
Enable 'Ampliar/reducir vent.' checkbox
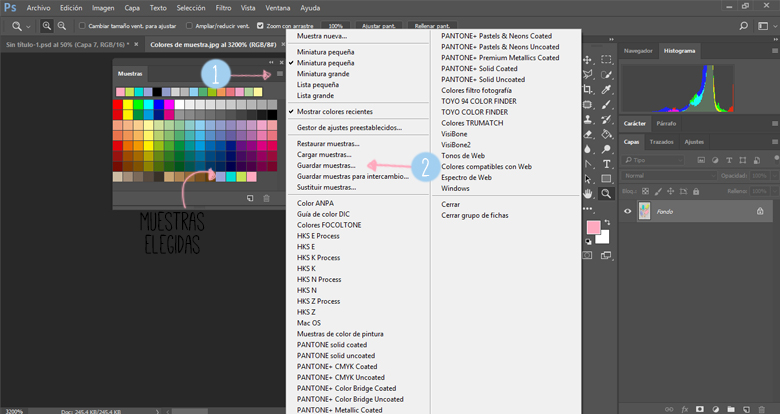[x=189, y=26]
